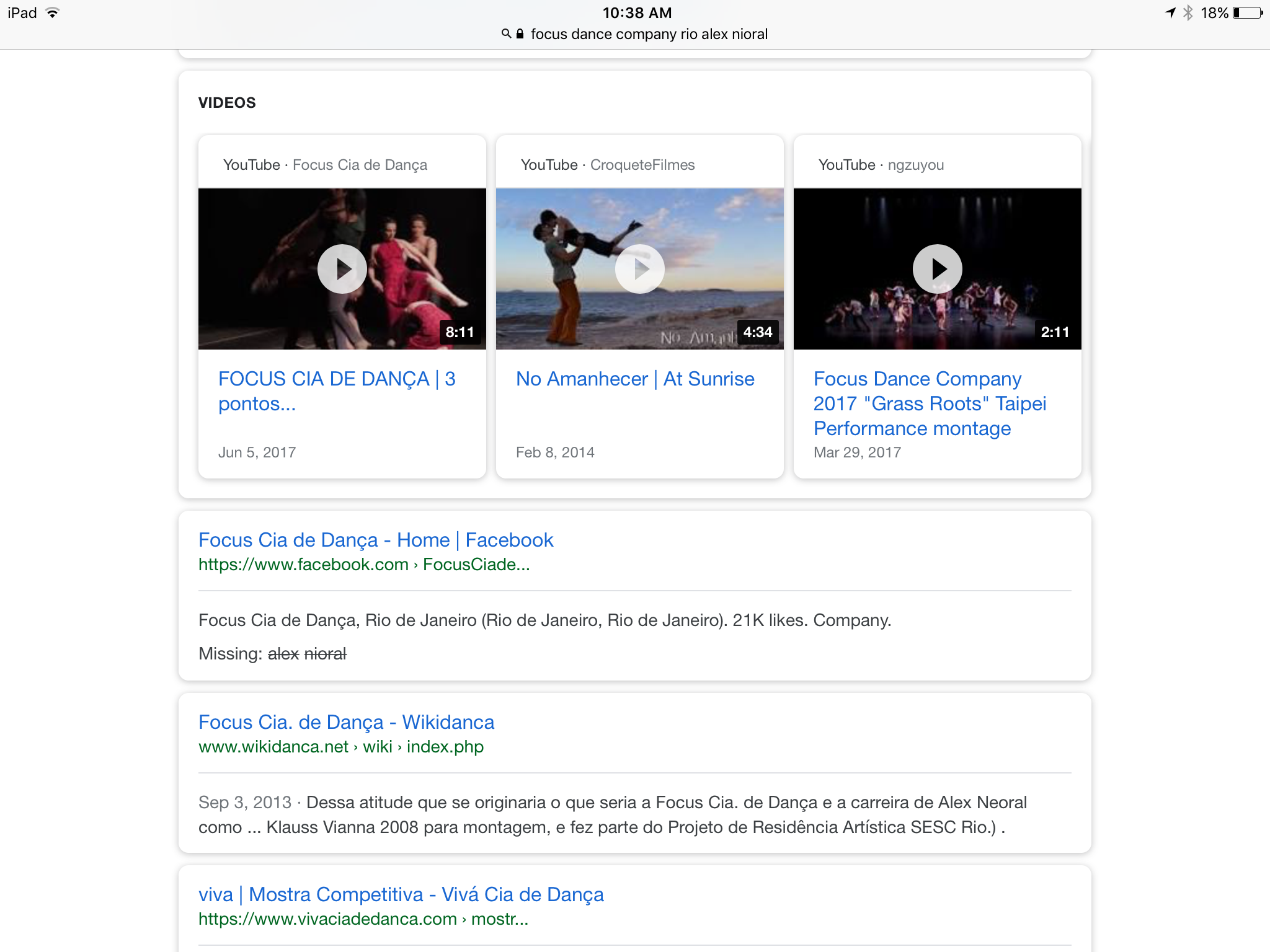The height and width of the screenshot is (952, 1270).
Task: Tap the address bar search query
Action: [649, 34]
